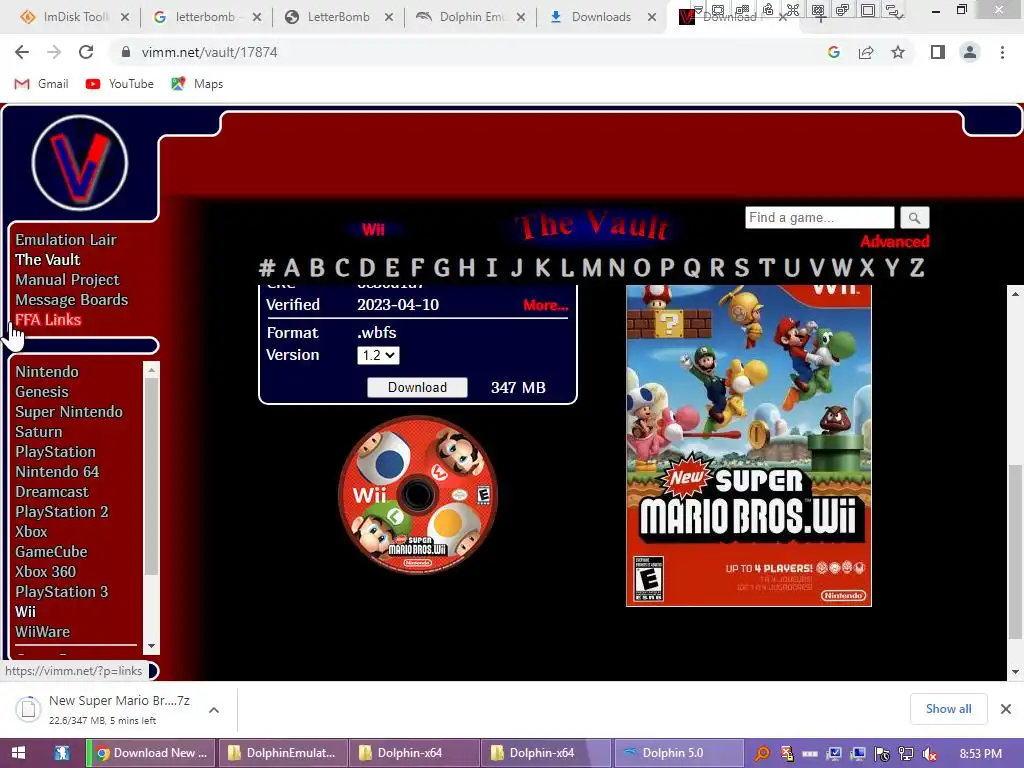
Task: Click the search magnifier button
Action: pyautogui.click(x=914, y=217)
